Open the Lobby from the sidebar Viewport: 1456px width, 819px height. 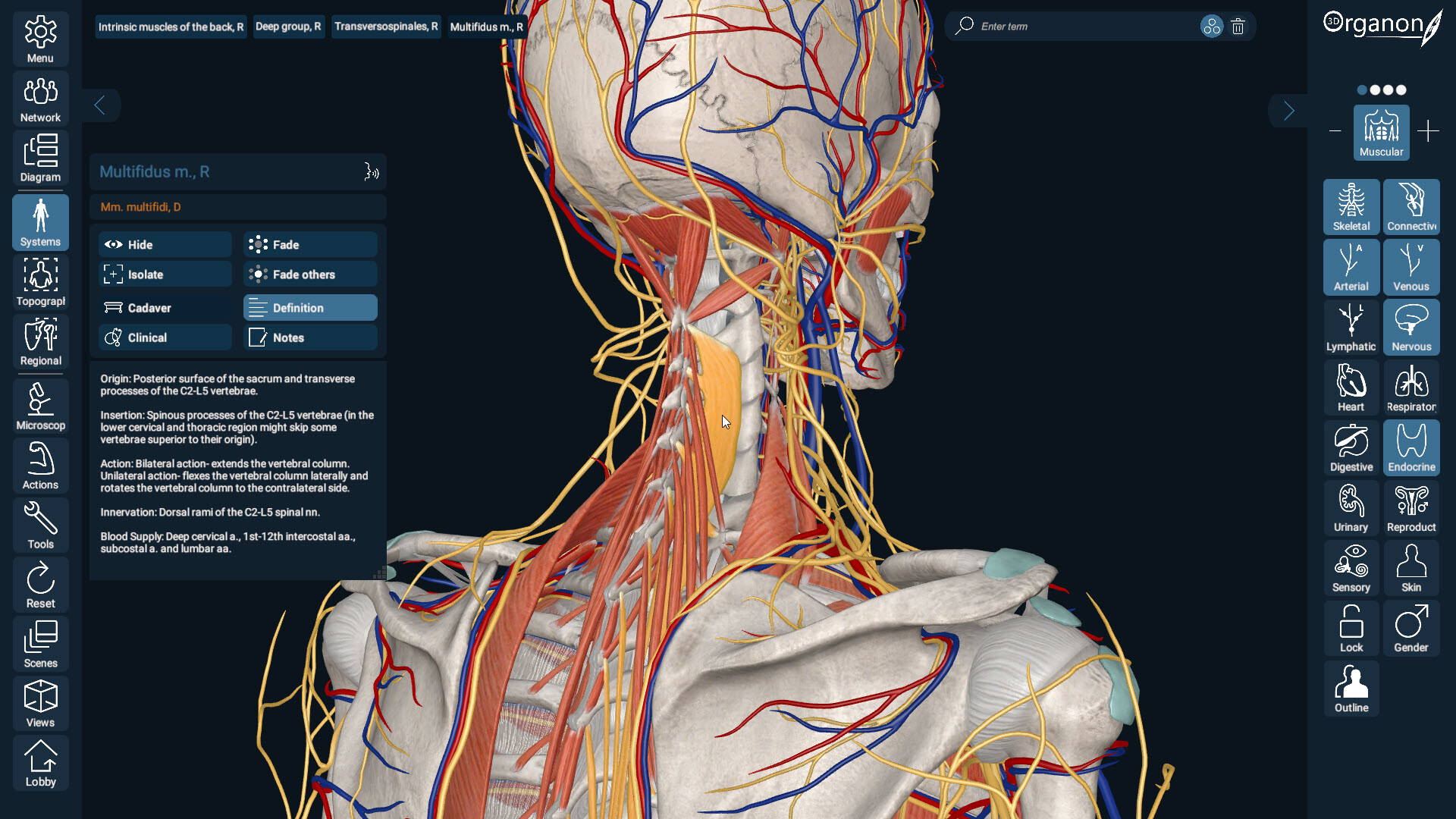40,762
